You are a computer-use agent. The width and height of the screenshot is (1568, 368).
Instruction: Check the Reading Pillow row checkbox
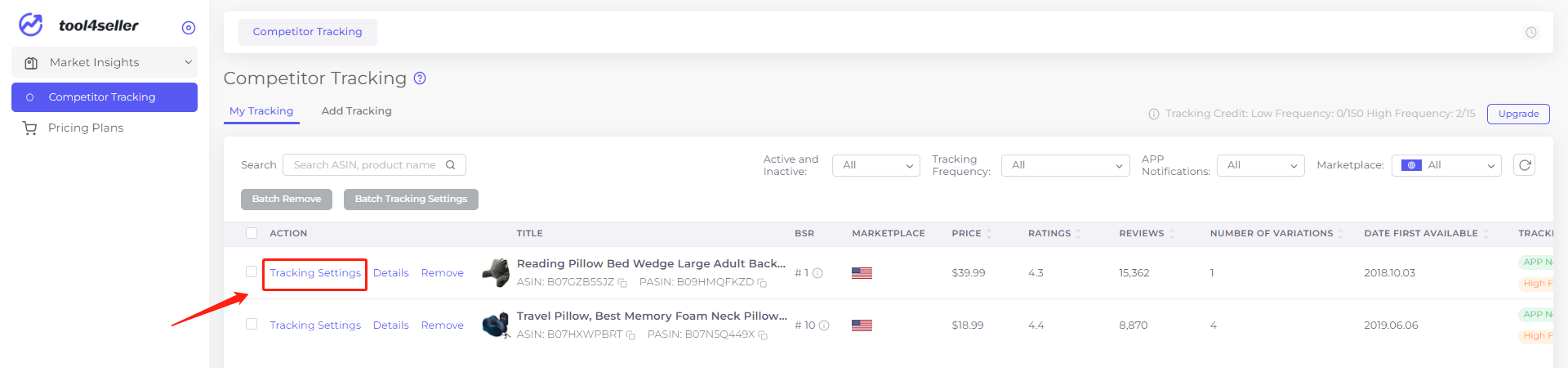[252, 272]
